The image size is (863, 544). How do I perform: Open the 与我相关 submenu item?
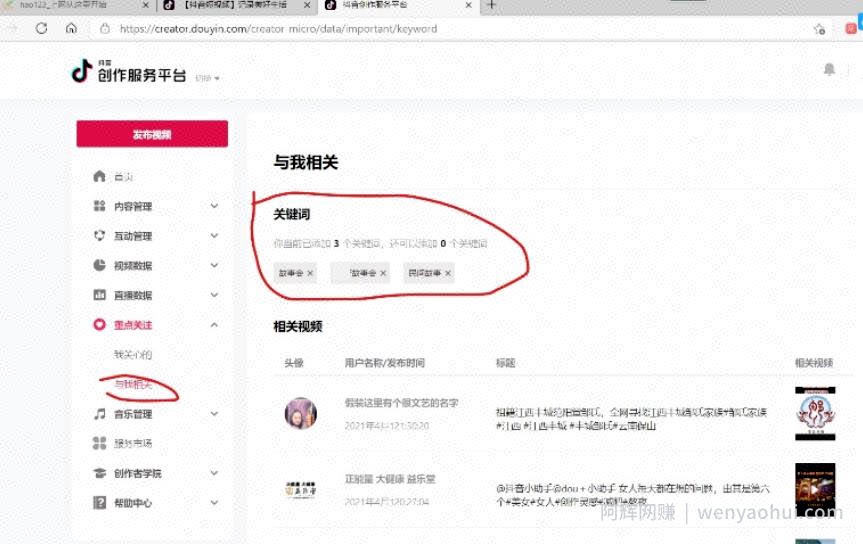pyautogui.click(x=133, y=384)
